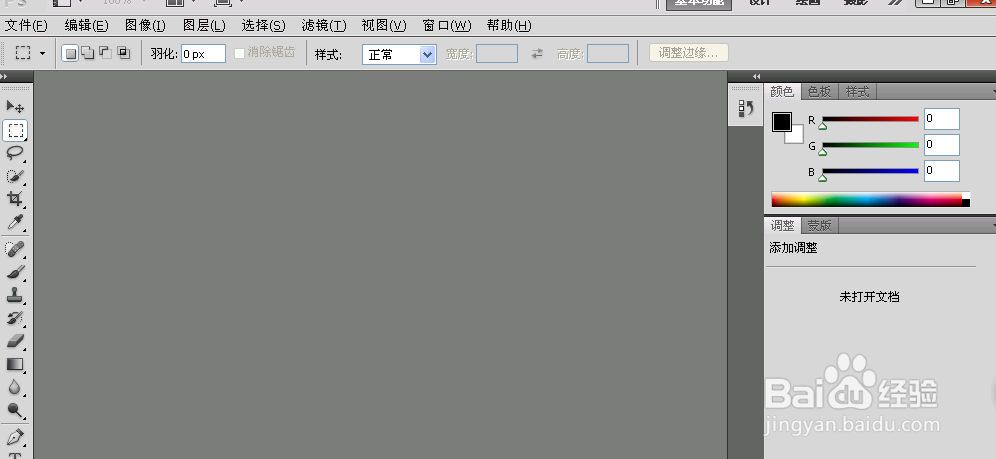Select the Move tool
This screenshot has width=996, height=459.
click(15, 106)
